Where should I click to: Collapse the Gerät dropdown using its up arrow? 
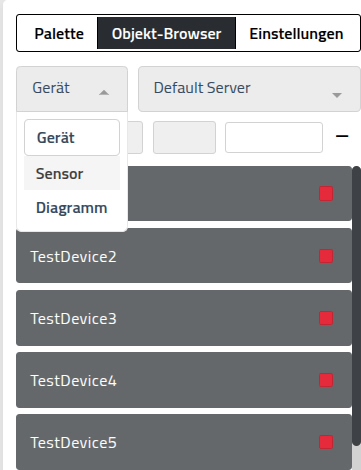click(104, 93)
